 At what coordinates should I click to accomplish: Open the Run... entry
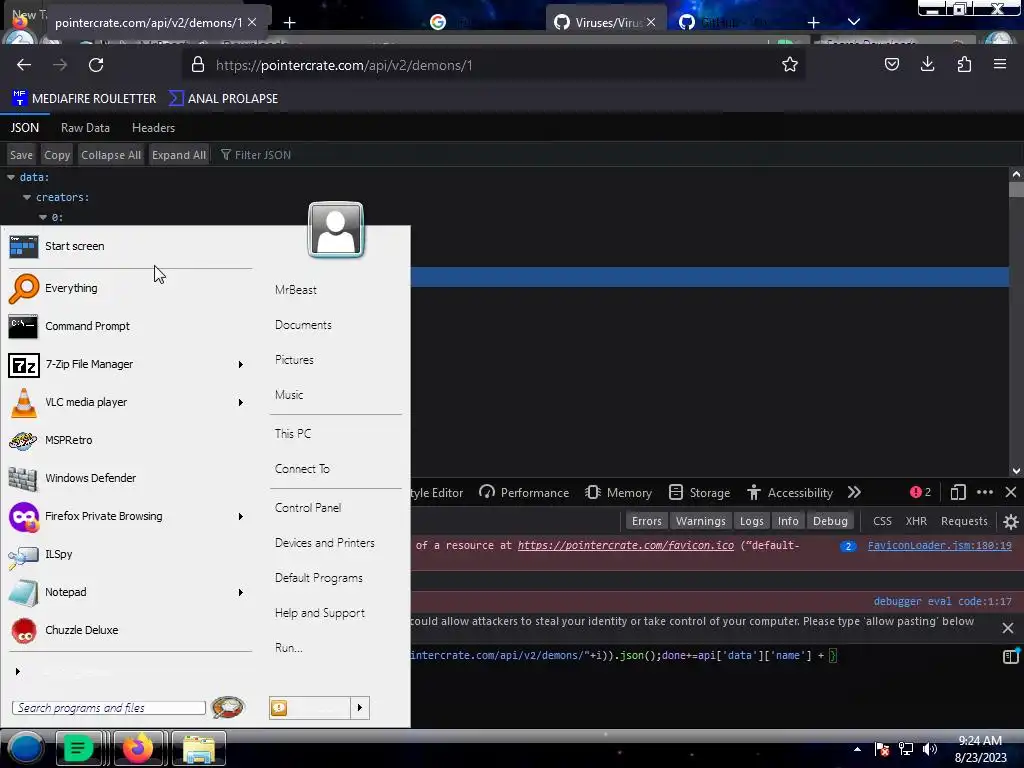[289, 648]
